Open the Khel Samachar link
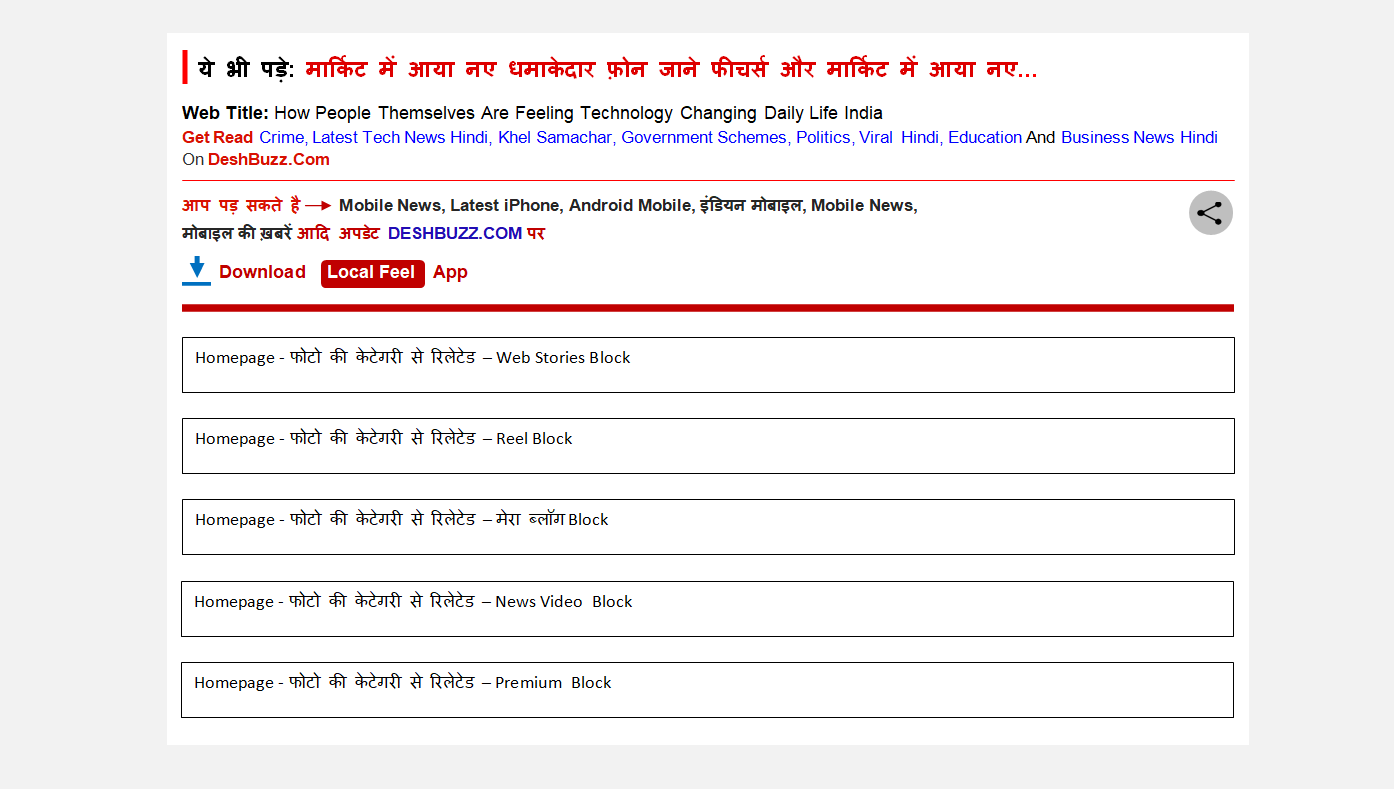Image resolution: width=1394 pixels, height=789 pixels. point(555,138)
